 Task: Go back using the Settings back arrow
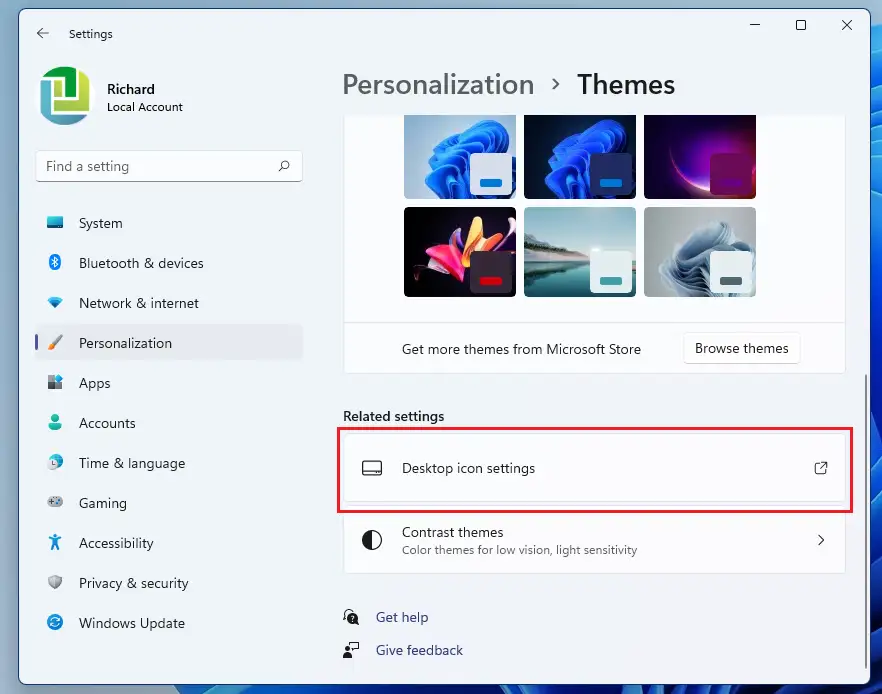43,34
